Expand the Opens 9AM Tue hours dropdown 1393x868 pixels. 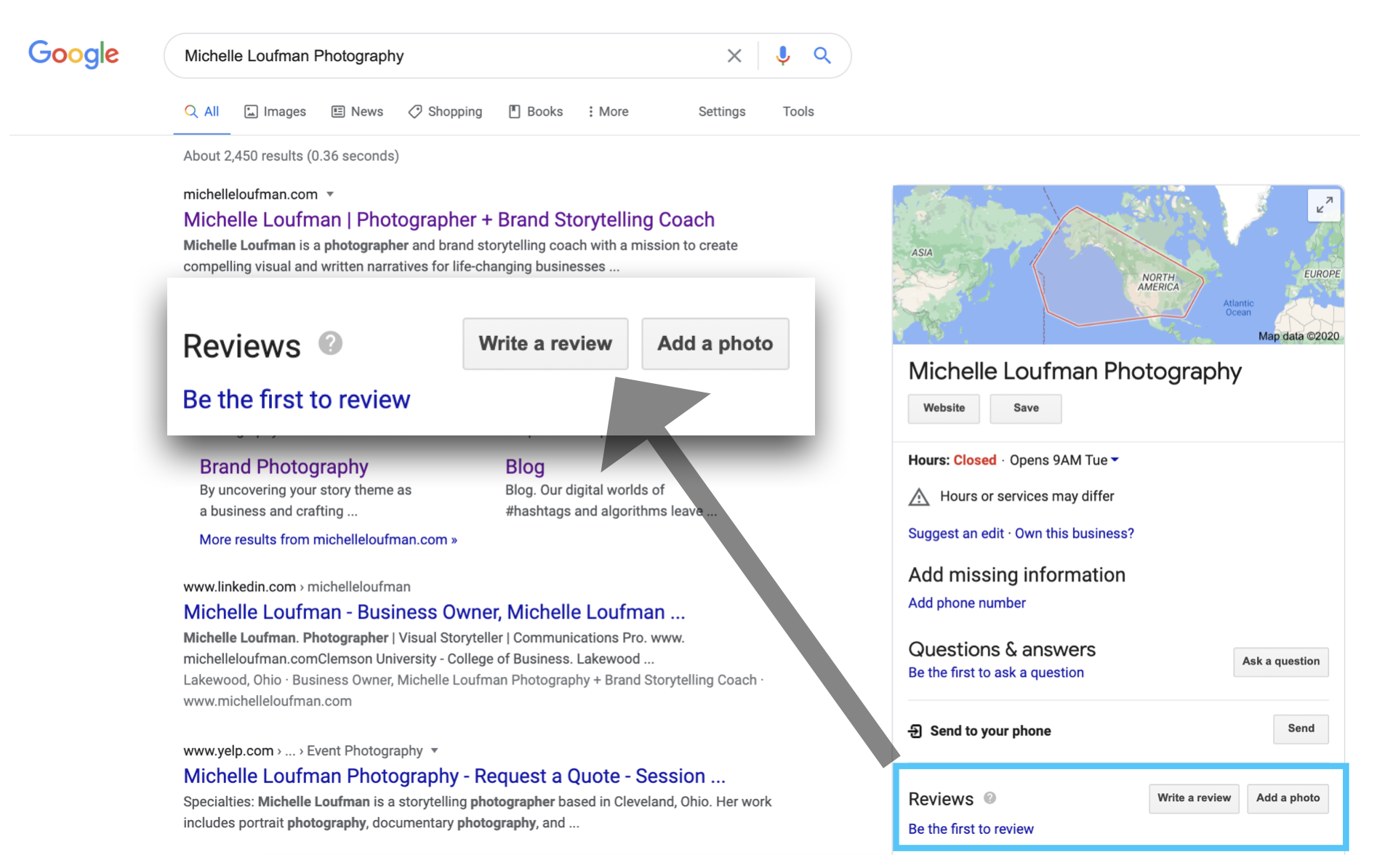1115,459
